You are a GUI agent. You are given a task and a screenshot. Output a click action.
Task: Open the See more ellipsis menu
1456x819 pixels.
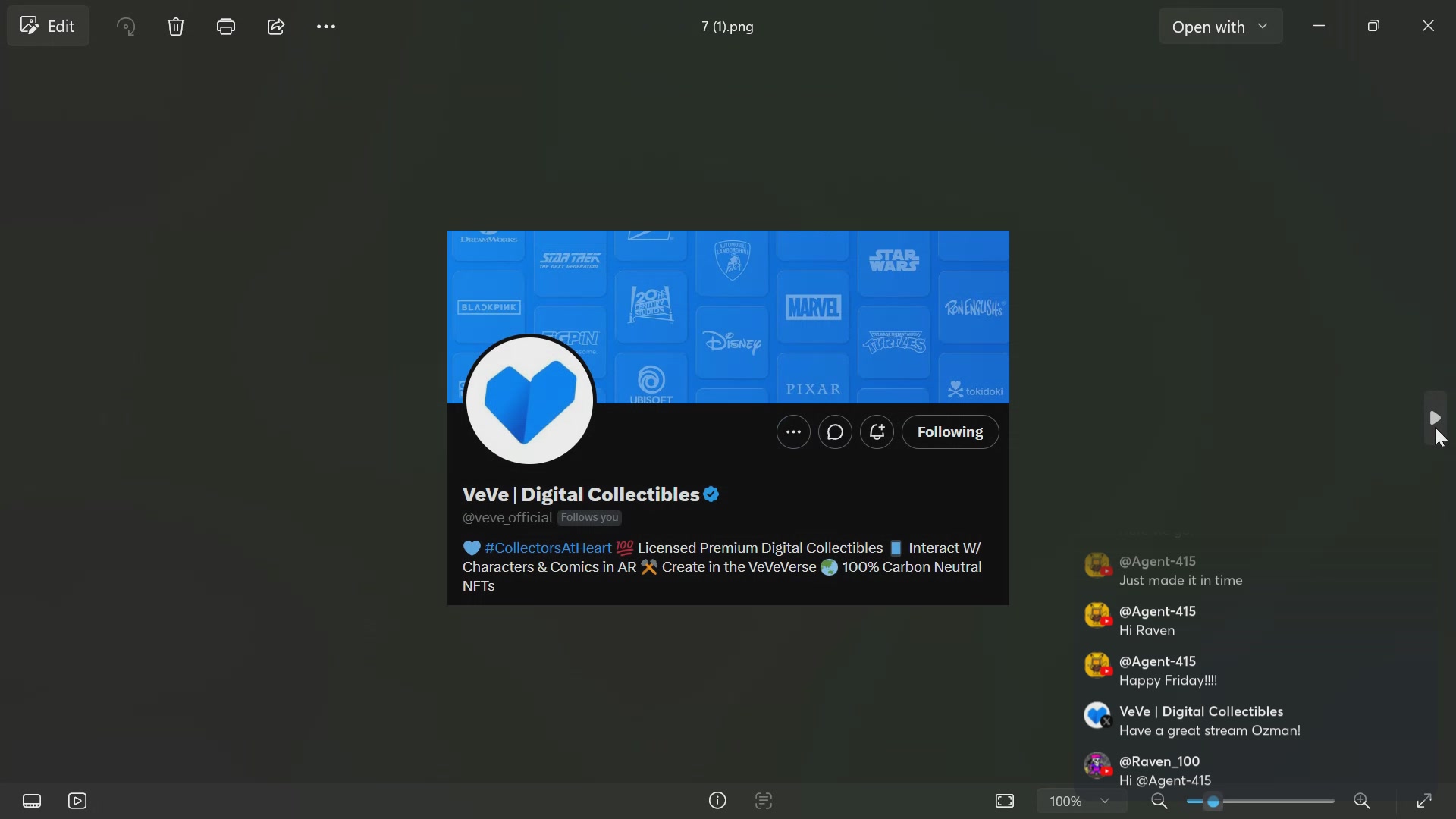326,27
